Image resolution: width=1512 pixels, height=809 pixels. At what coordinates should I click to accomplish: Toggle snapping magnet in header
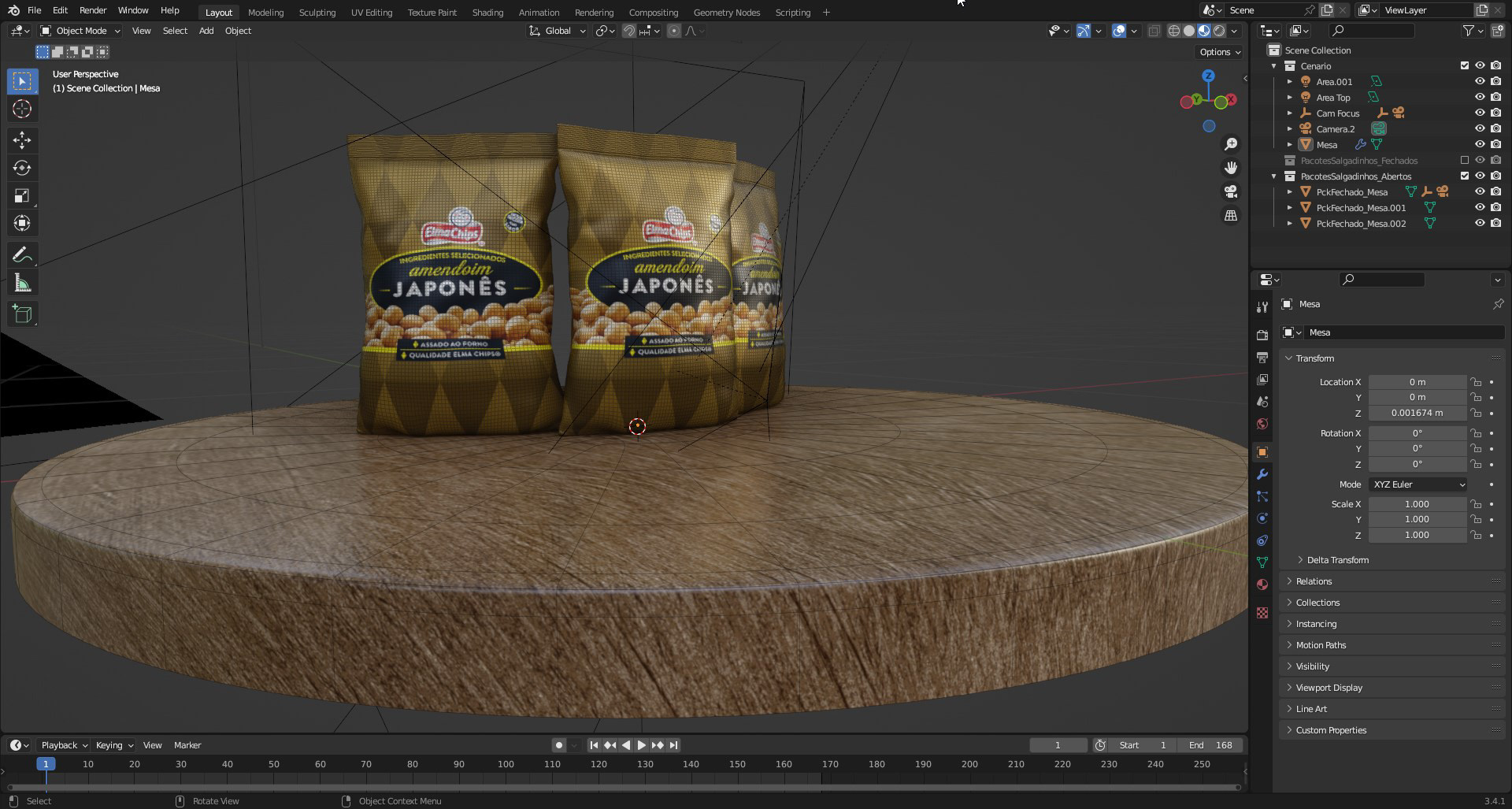(629, 31)
